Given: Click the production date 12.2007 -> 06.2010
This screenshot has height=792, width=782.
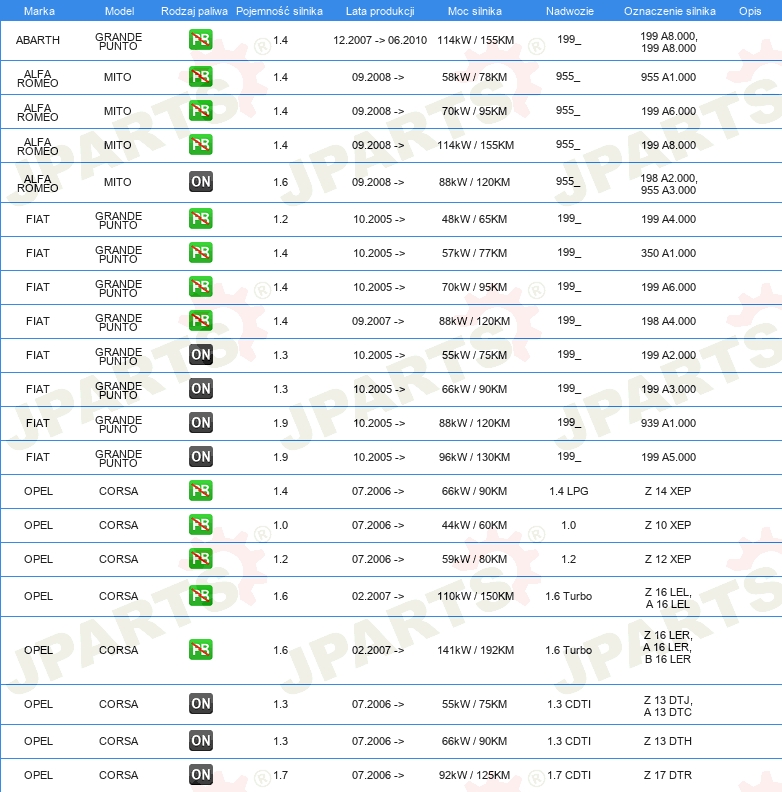Looking at the screenshot, I should (x=379, y=40).
